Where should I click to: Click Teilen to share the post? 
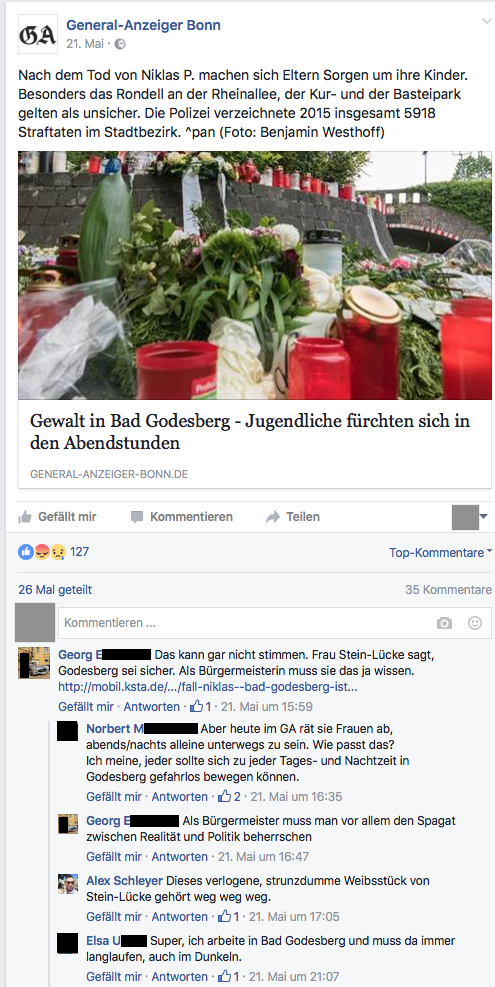click(293, 517)
